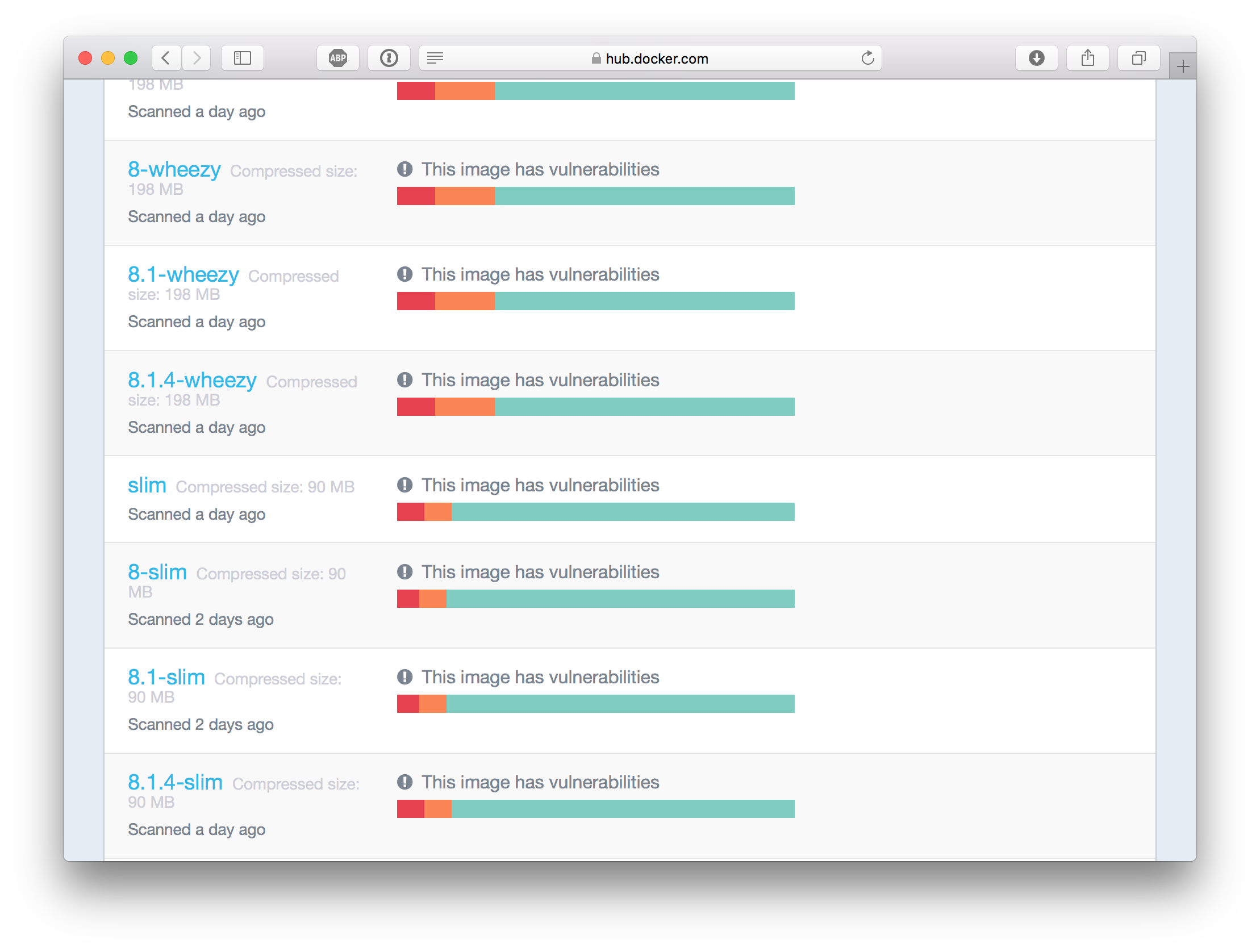Click the hub.docker.com address field
This screenshot has width=1260, height=952.
coord(650,58)
